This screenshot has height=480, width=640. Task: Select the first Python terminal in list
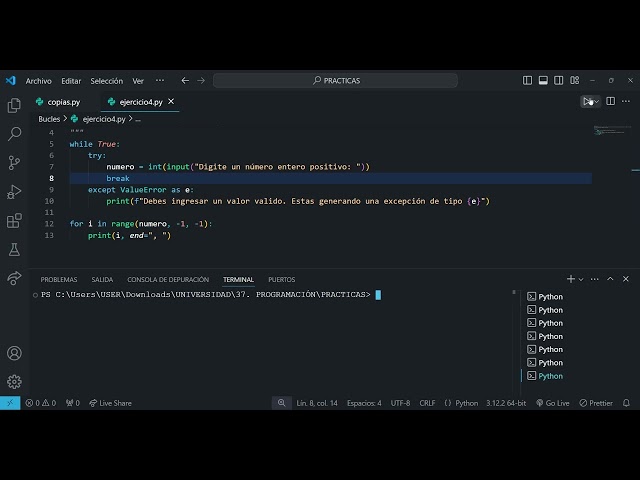545,296
